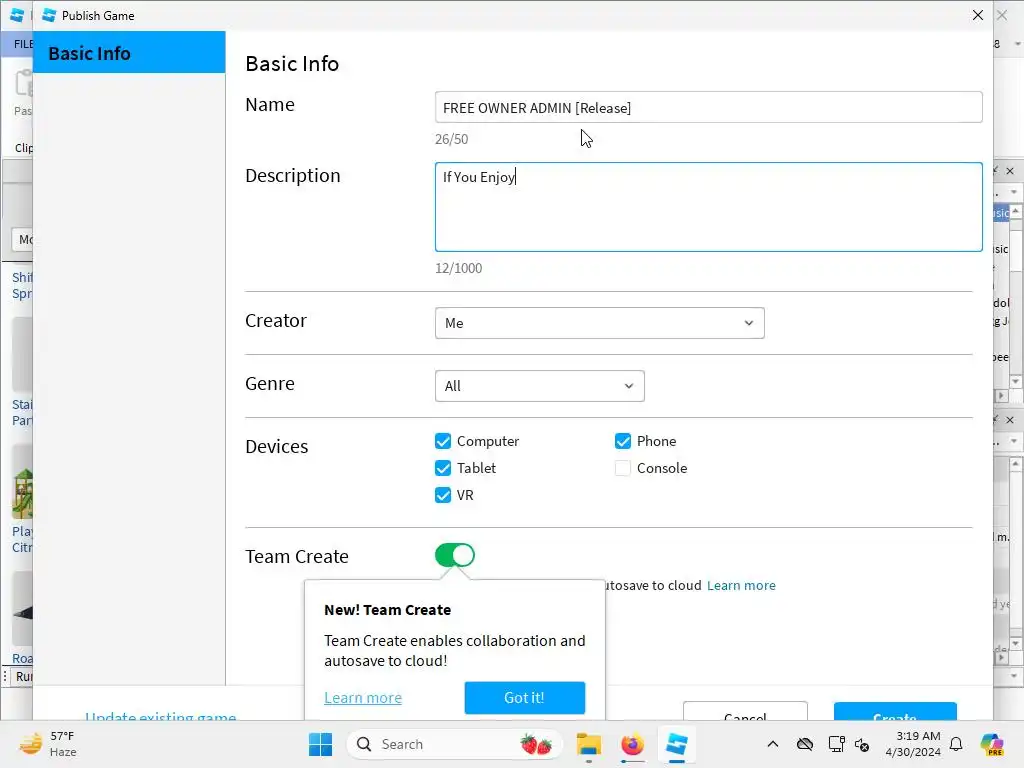
Task: Click the strawberry search highlight icon
Action: coord(536,744)
